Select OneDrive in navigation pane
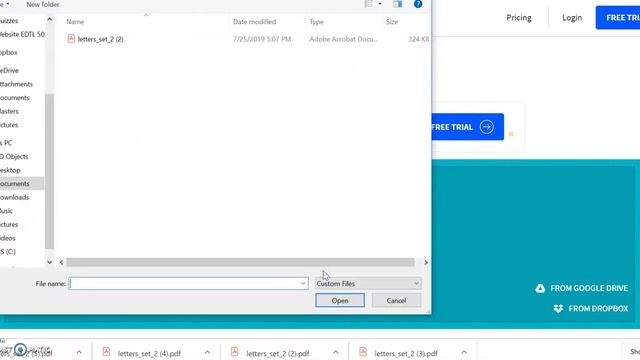Screen dimensions: 640x360 point(10,70)
